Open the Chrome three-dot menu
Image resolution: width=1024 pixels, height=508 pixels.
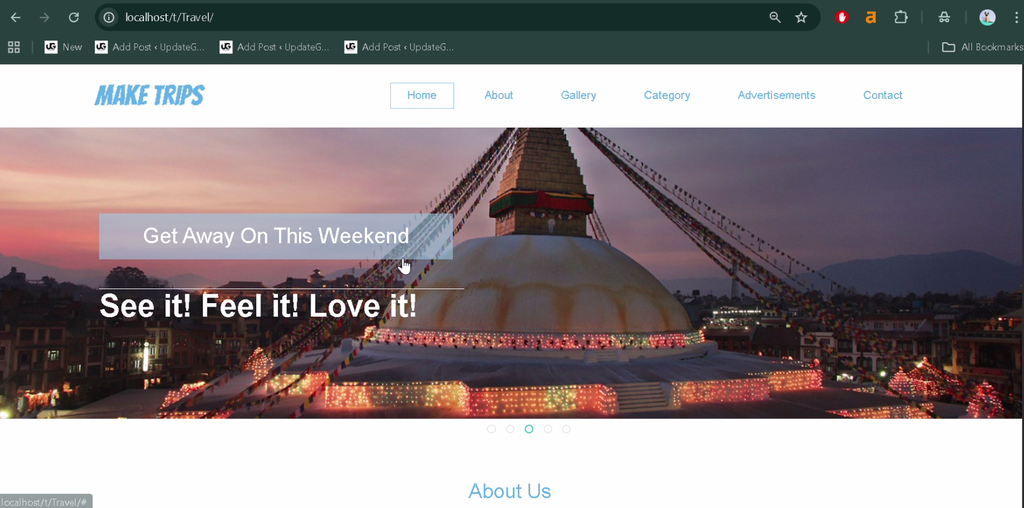tap(1016, 18)
